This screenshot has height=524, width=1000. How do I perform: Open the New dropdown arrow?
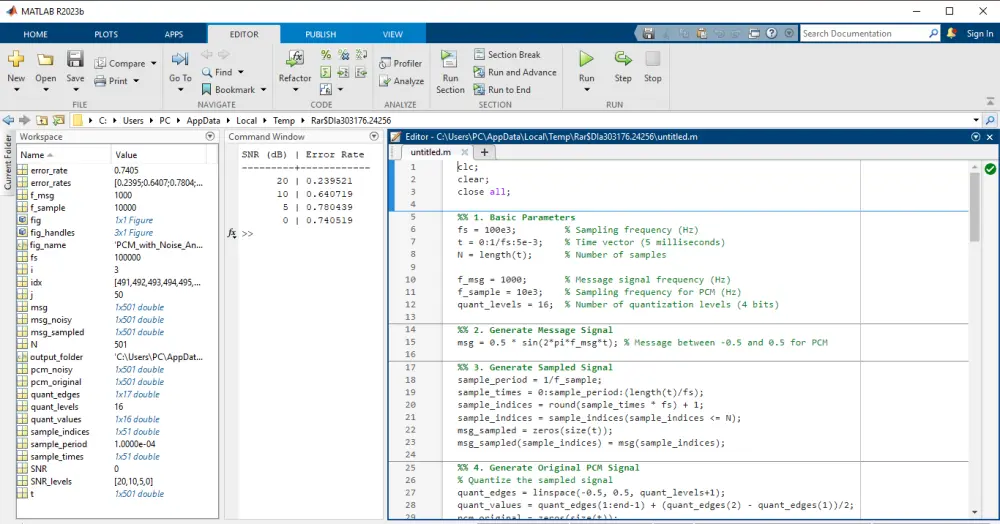(x=16, y=90)
